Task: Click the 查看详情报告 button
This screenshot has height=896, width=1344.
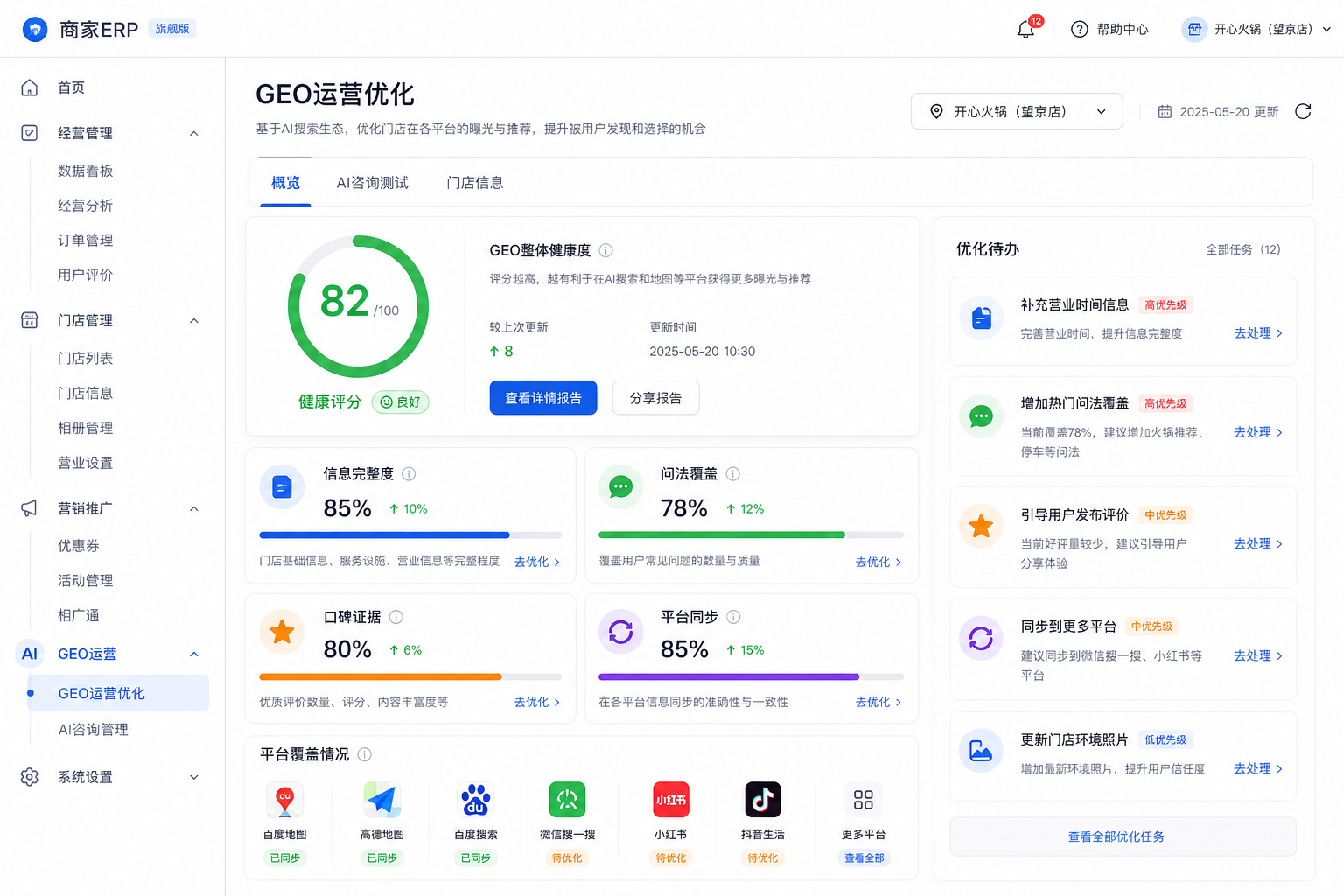Action: [x=543, y=398]
